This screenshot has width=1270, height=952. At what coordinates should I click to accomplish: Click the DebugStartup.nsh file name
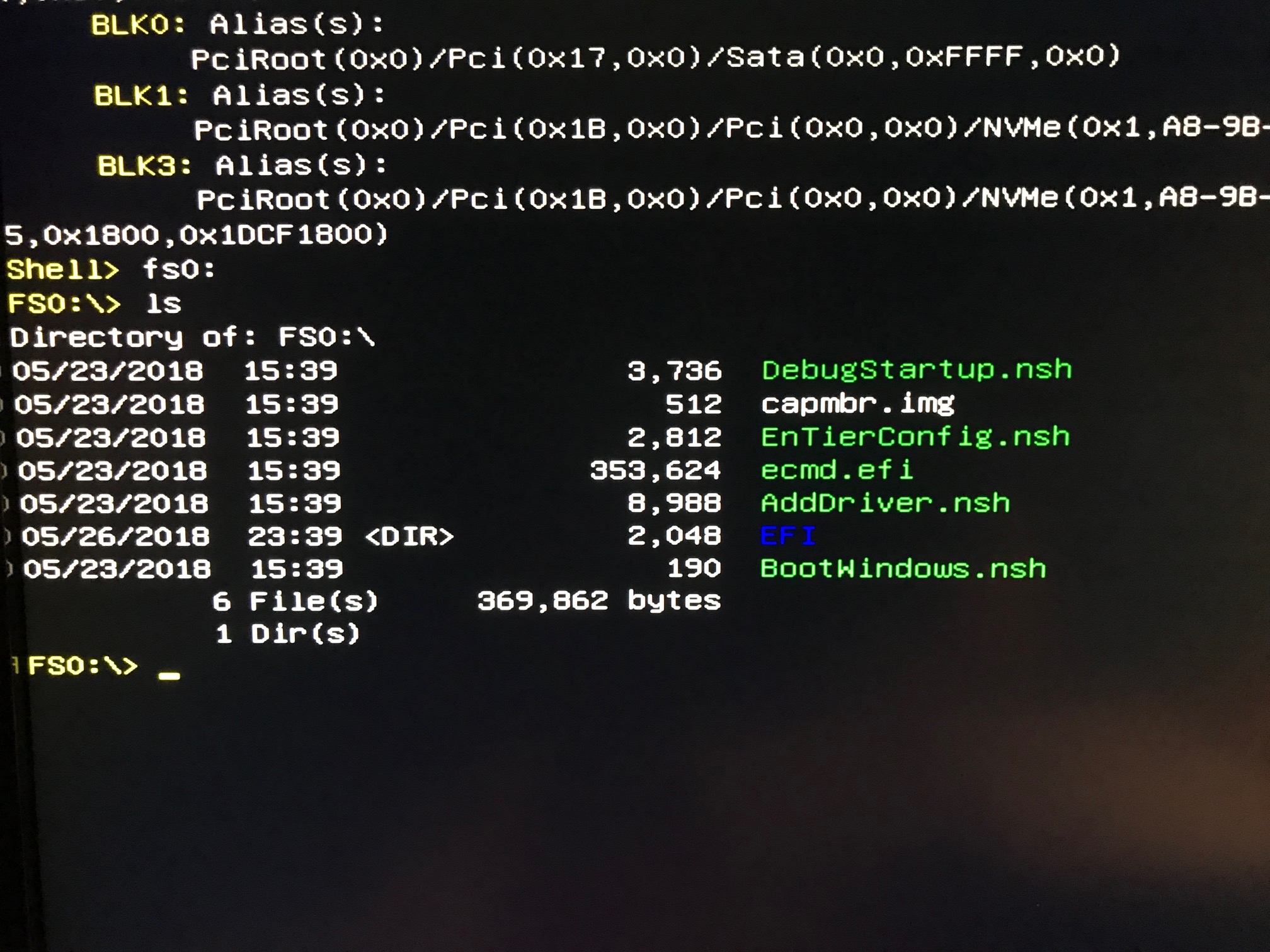click(916, 370)
